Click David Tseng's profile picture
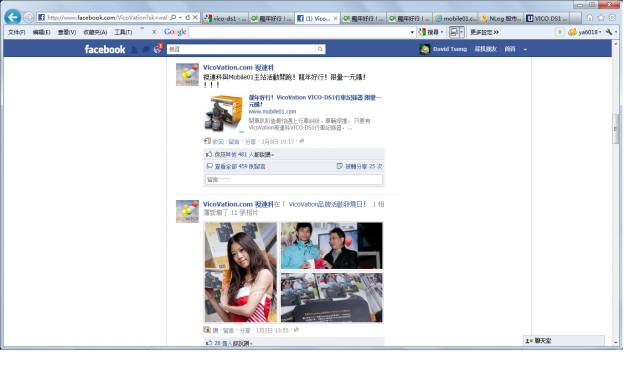The width and height of the screenshot is (640, 372). coord(425,49)
